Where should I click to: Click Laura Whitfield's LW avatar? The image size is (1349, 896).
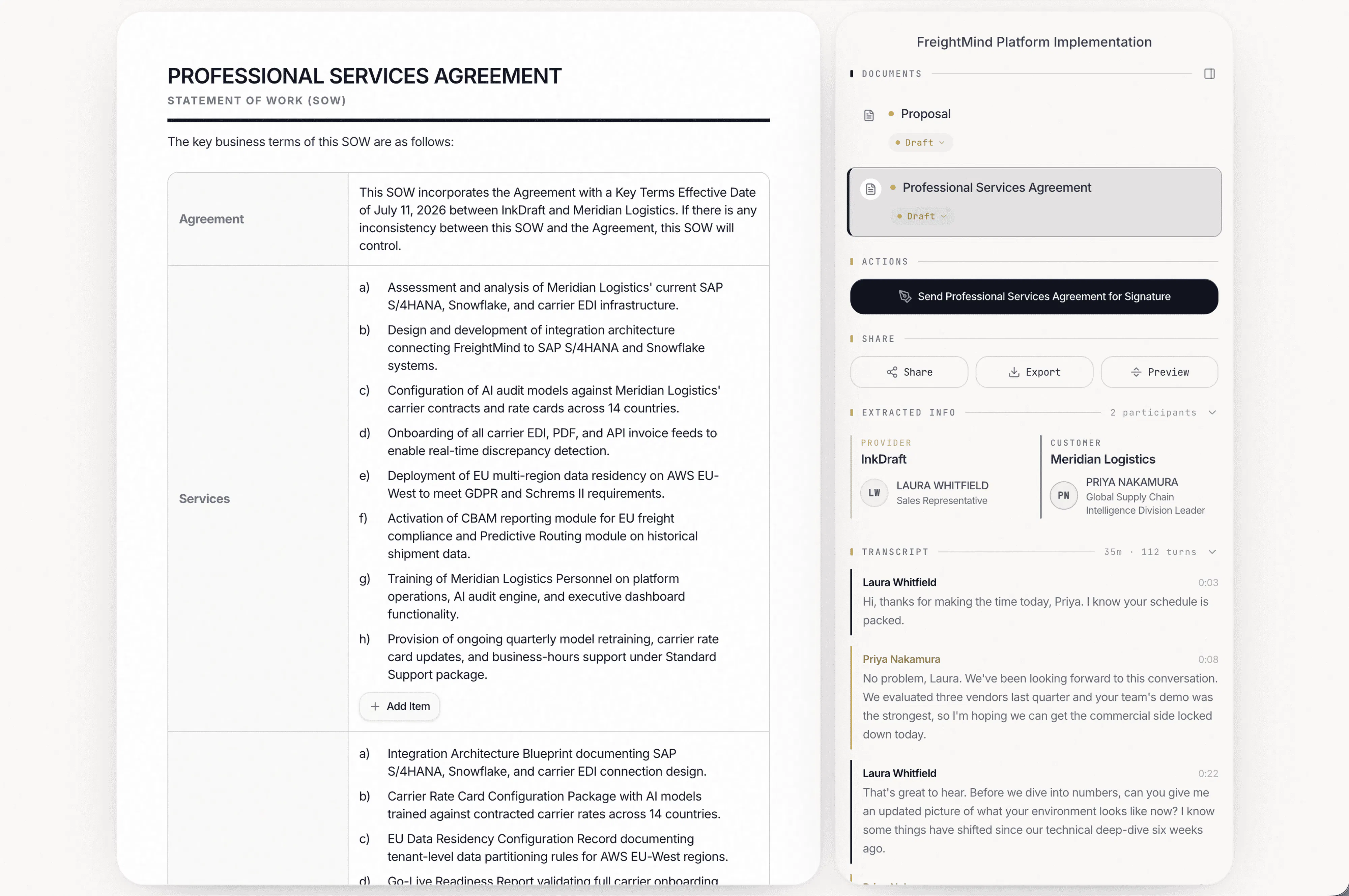(874, 493)
